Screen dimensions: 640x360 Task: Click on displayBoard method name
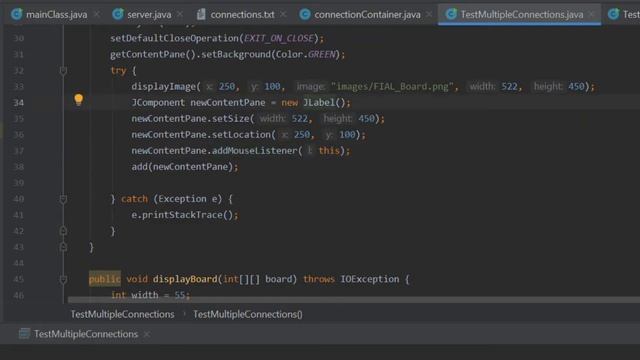coord(185,279)
